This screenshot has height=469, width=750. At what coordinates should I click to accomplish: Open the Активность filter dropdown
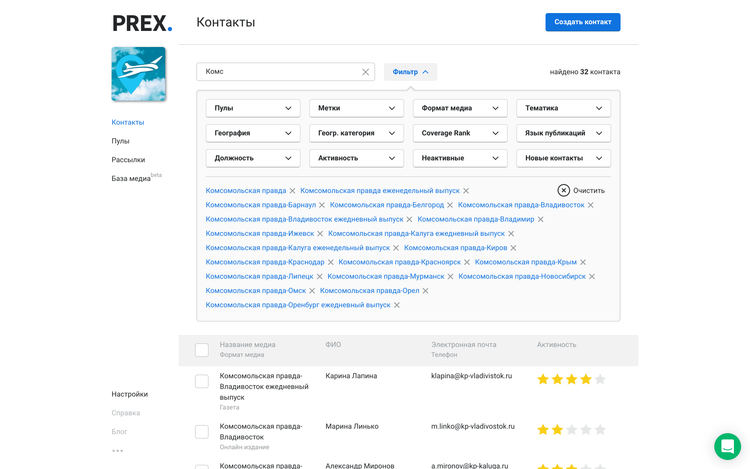point(356,158)
